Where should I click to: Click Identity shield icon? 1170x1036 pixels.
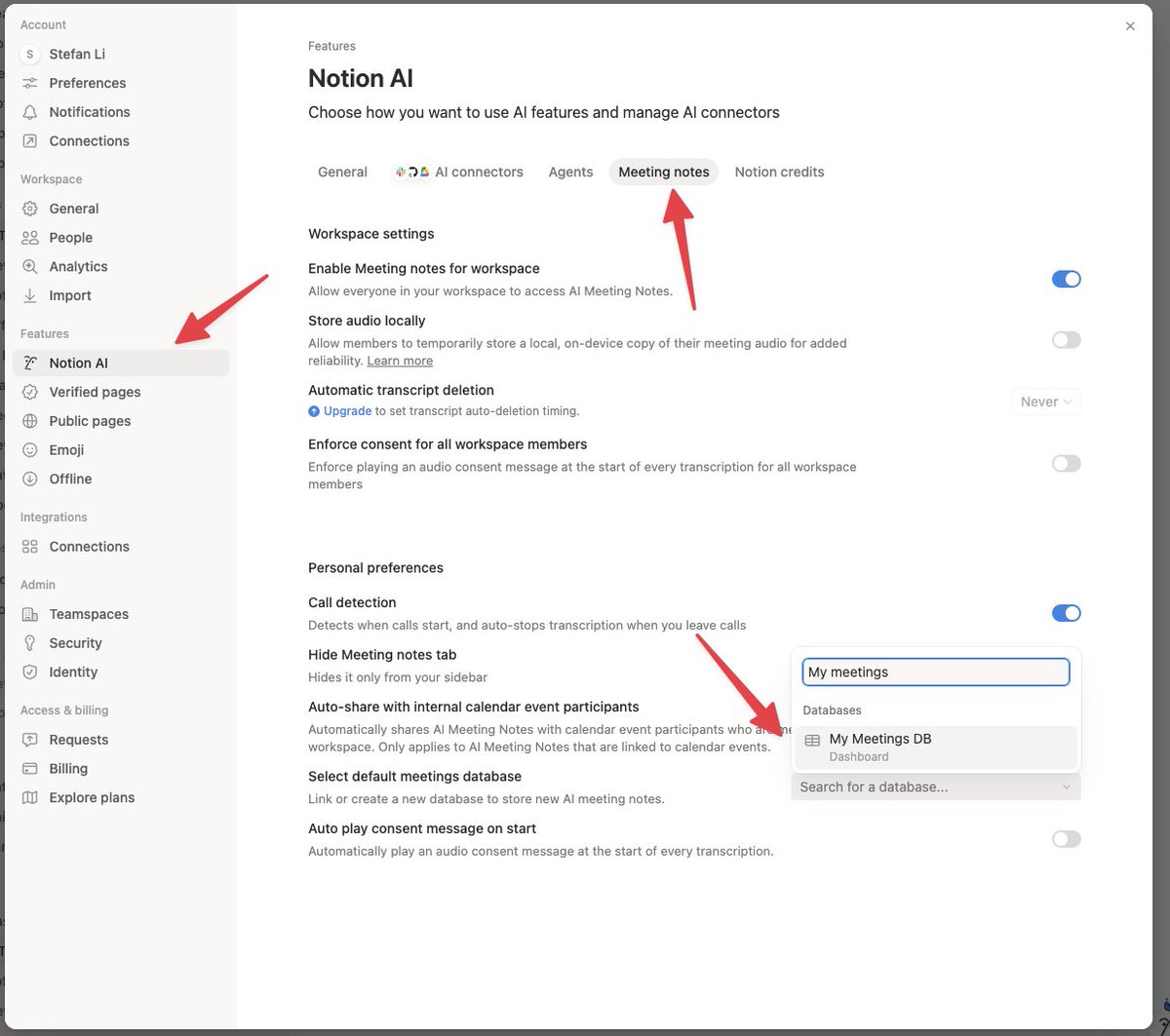(30, 672)
